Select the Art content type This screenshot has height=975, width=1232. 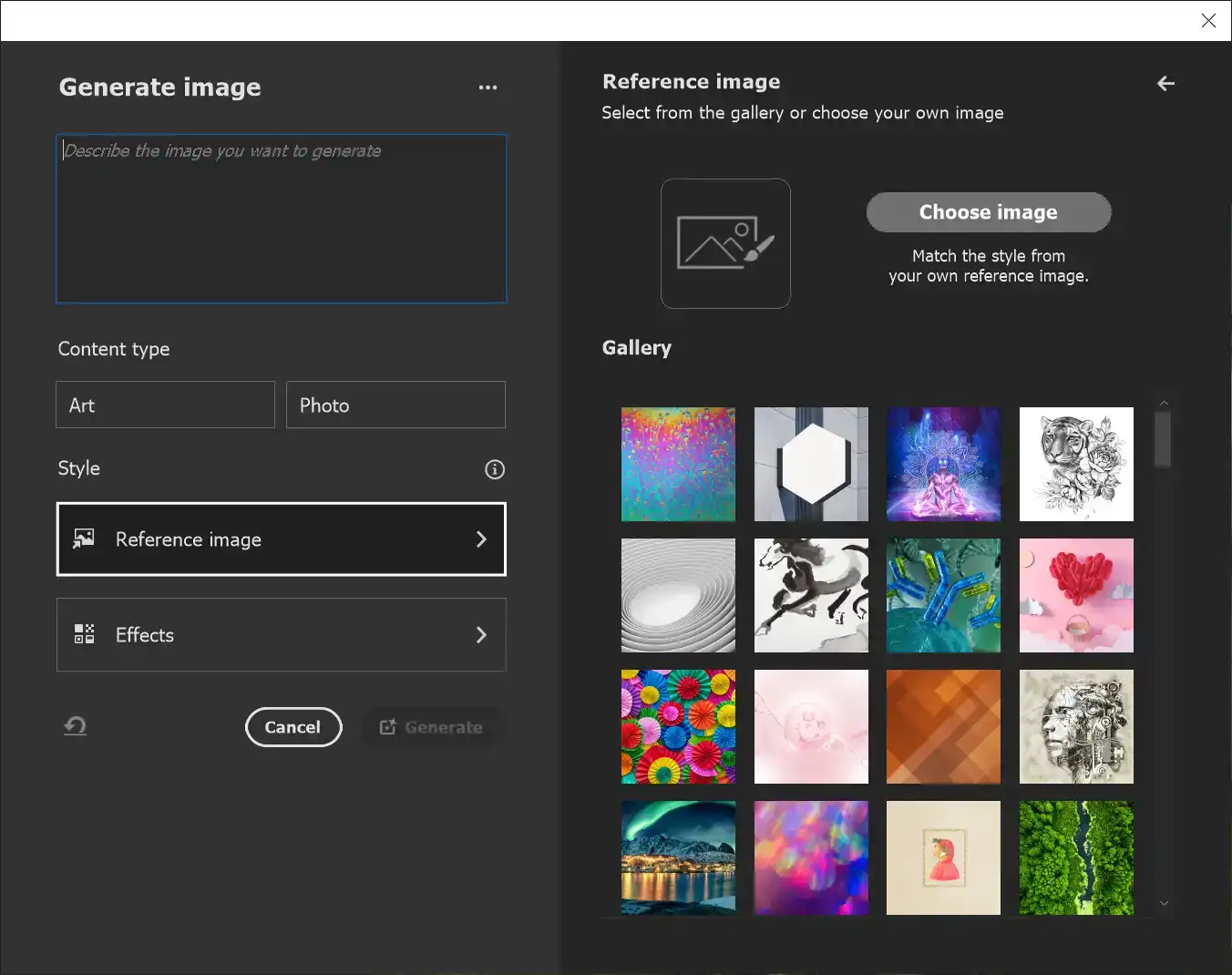click(x=165, y=405)
